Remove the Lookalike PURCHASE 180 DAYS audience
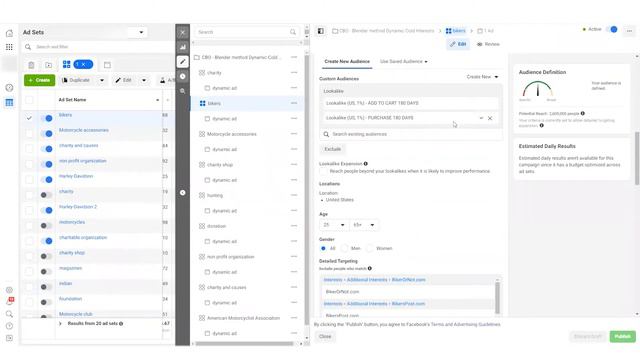640x360 pixels. coord(490,118)
